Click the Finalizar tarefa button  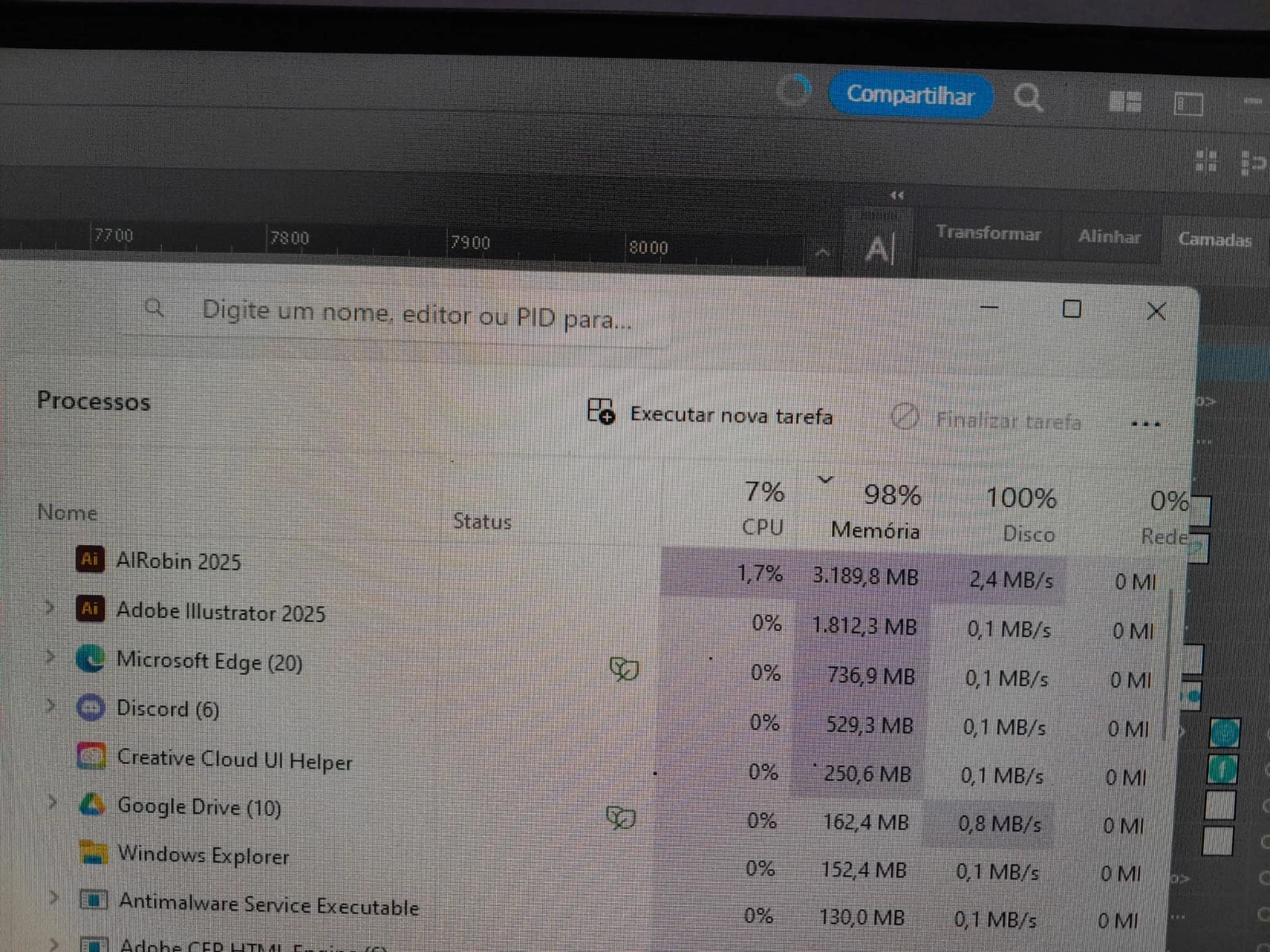coord(987,419)
